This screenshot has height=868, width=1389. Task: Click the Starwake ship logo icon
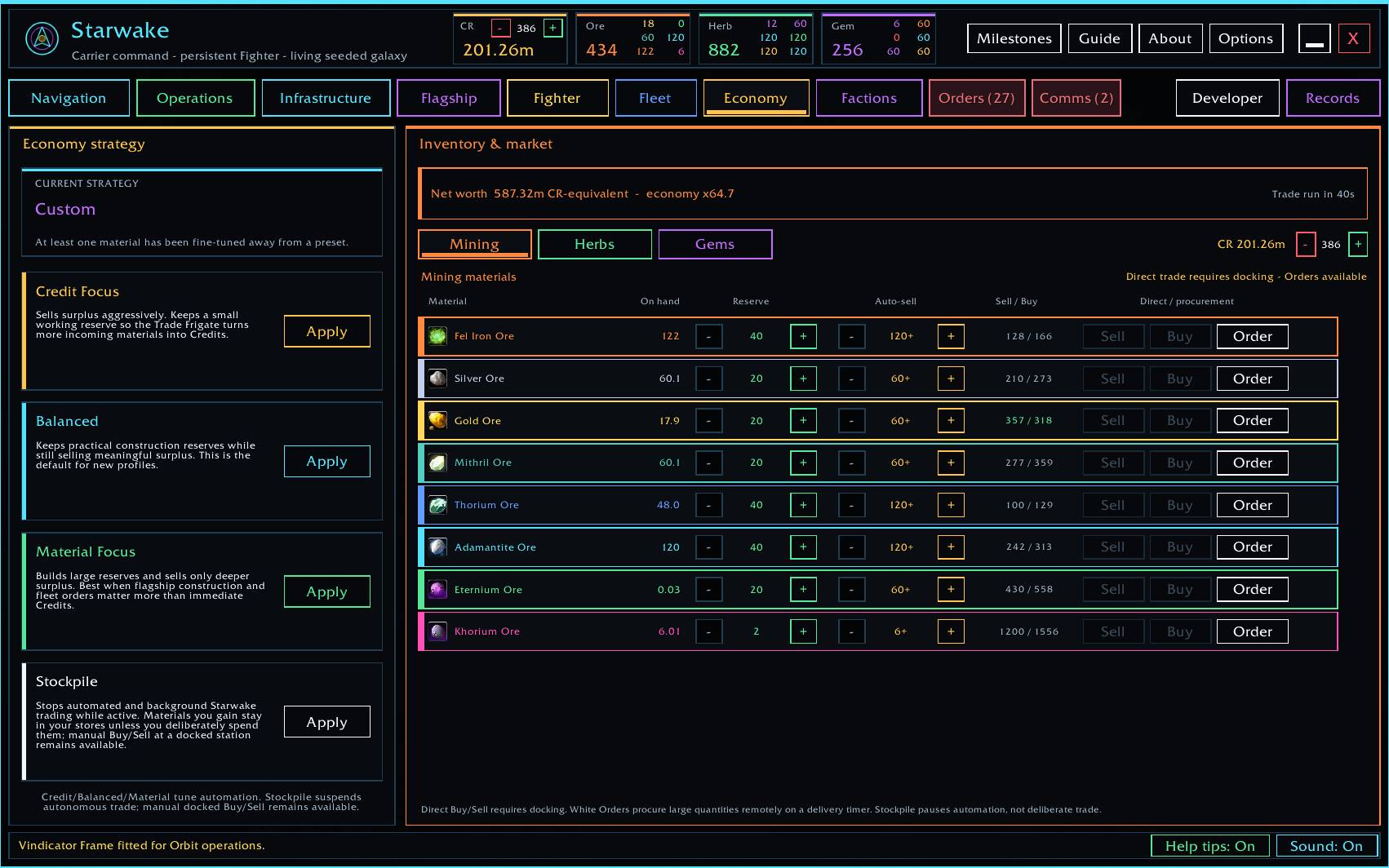[x=42, y=38]
